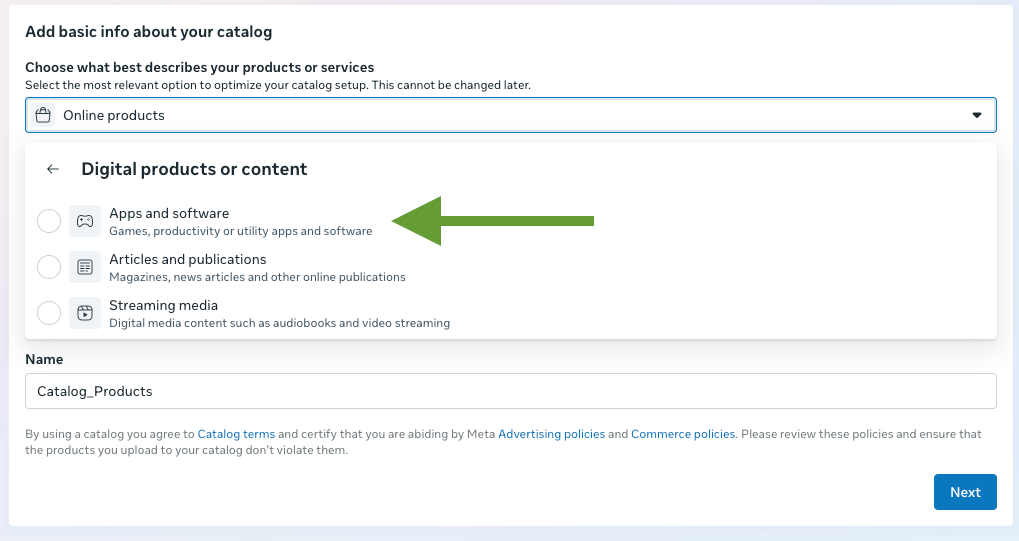This screenshot has height=541, width=1019.
Task: Click the dropdown caret arrow
Action: pos(977,115)
